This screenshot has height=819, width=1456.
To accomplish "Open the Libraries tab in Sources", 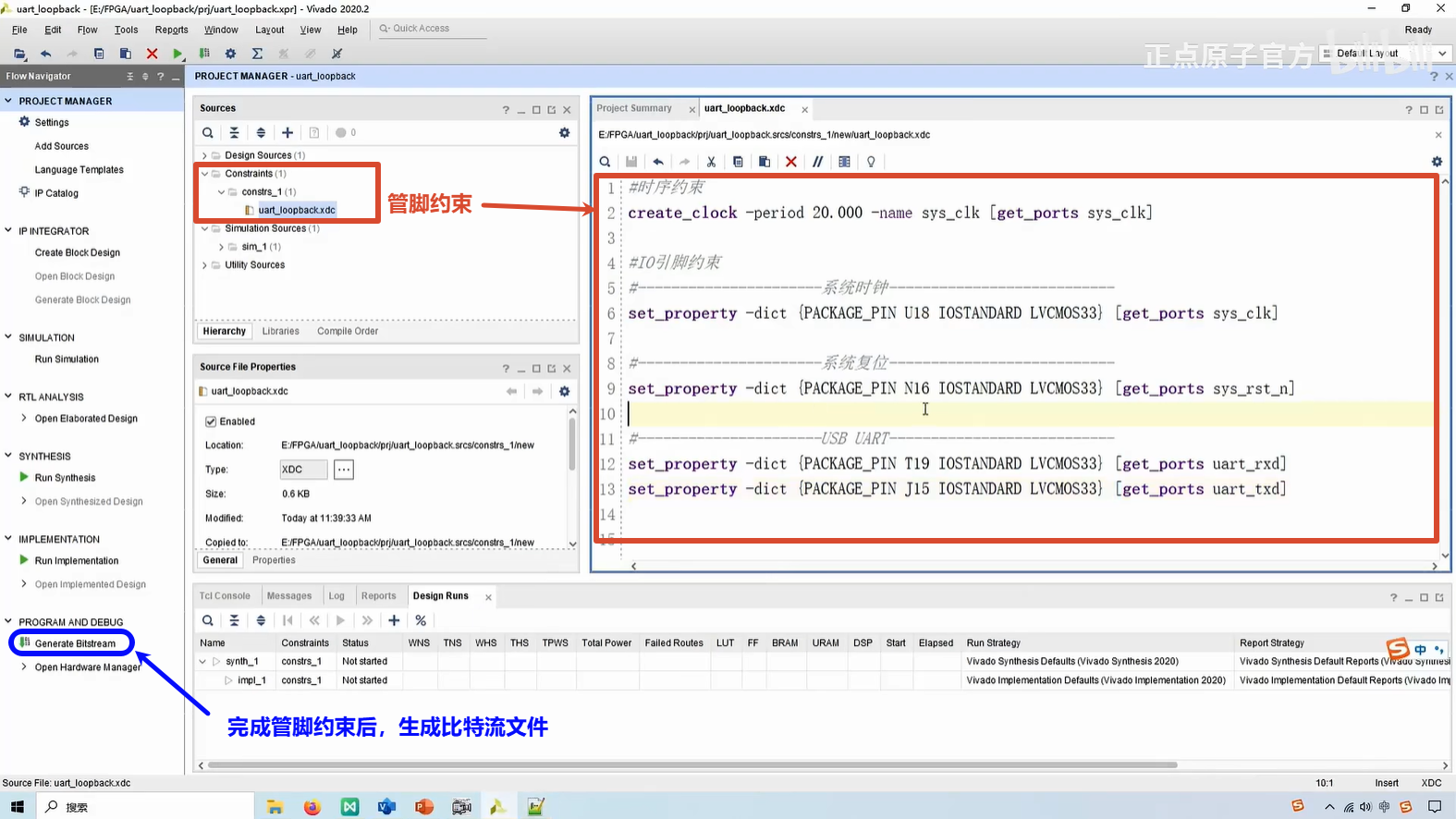I will pos(280,331).
